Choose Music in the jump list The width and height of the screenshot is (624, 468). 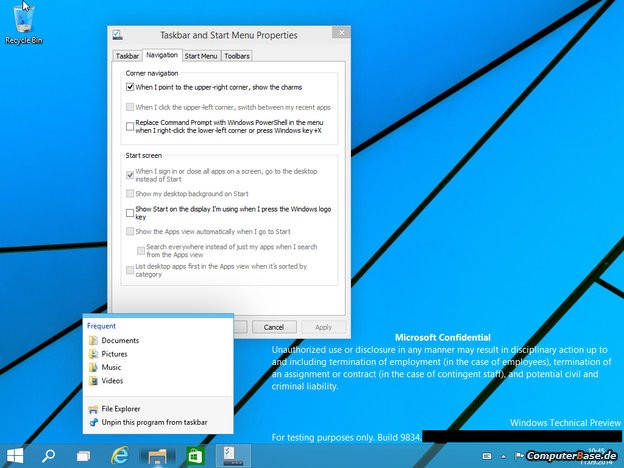[x=111, y=367]
